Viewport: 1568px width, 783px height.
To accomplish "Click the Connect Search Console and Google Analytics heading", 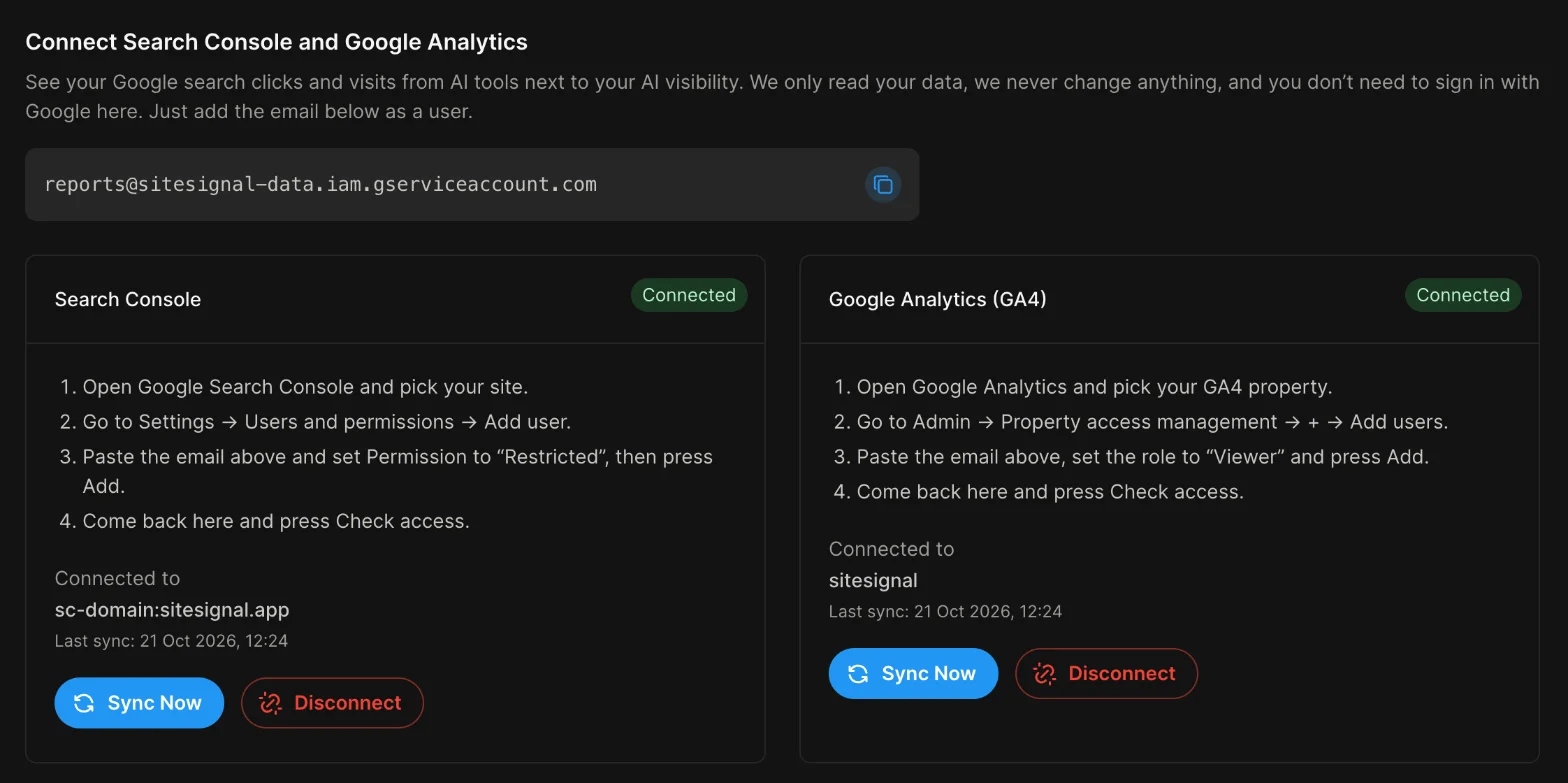I will pos(276,42).
